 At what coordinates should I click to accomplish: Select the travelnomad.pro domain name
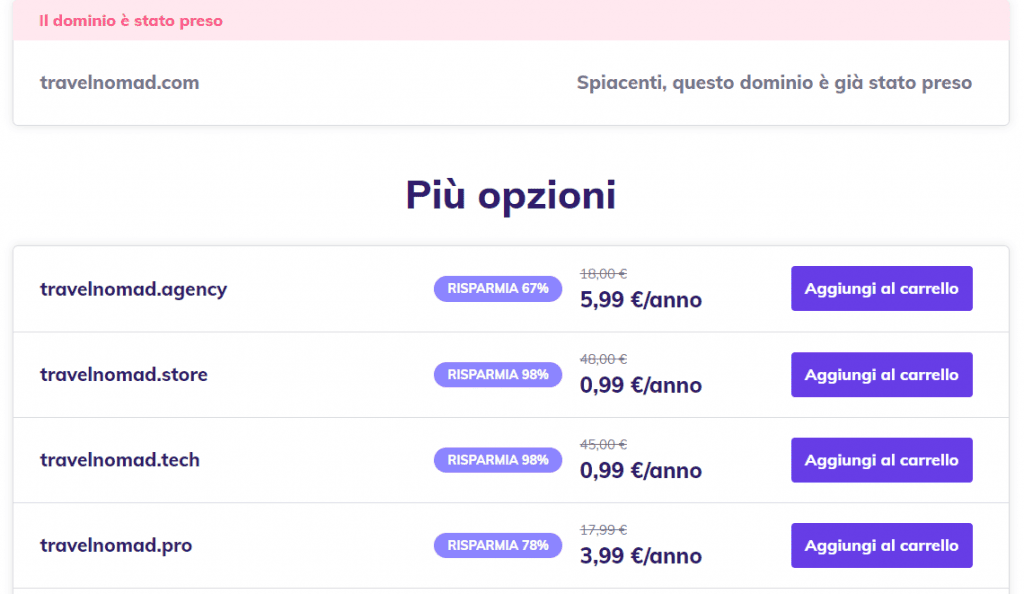pyautogui.click(x=116, y=545)
